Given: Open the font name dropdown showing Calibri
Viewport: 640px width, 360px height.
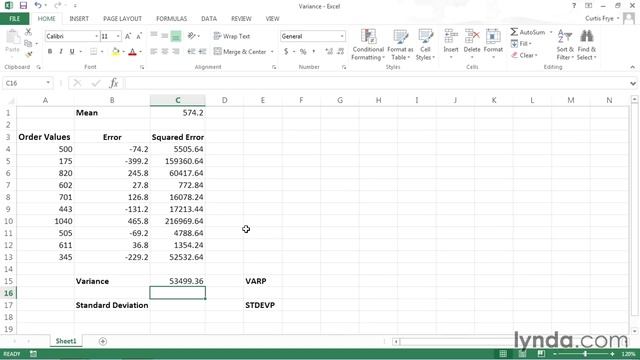Looking at the screenshot, I should pyautogui.click(x=97, y=36).
